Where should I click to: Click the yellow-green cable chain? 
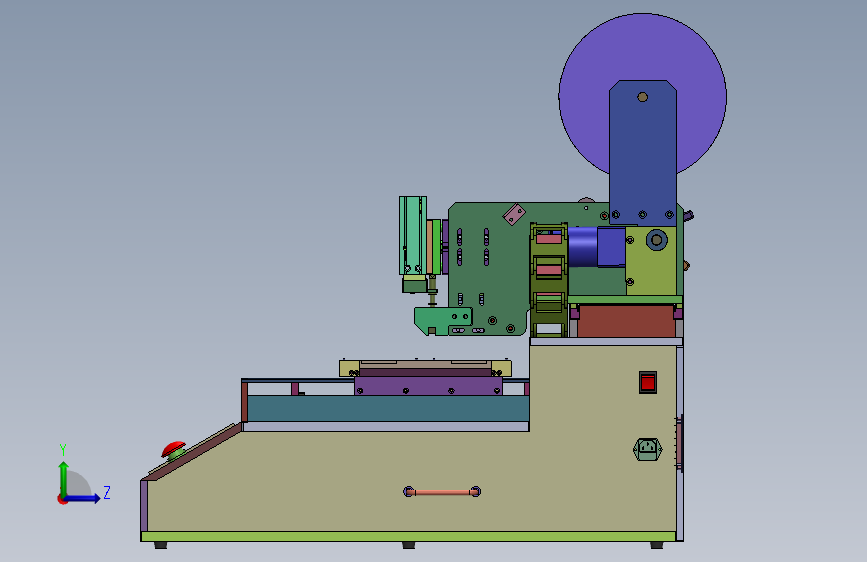pyautogui.click(x=549, y=279)
